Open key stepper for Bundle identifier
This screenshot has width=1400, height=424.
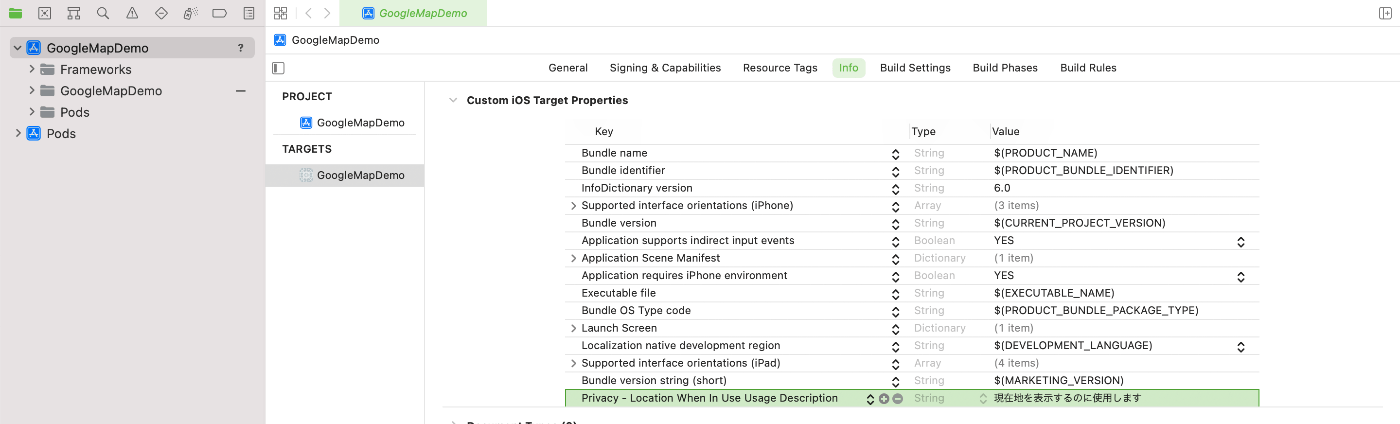(895, 171)
